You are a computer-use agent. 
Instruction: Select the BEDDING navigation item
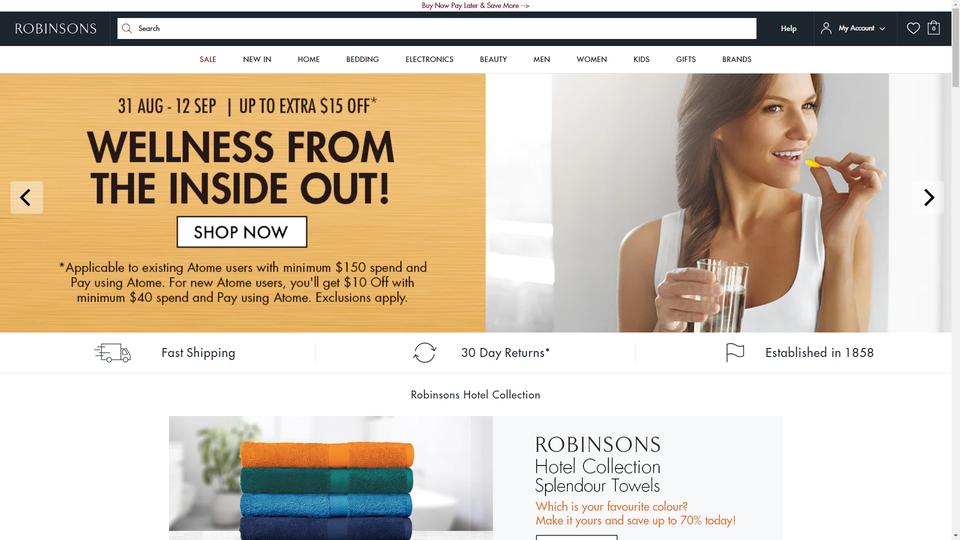click(362, 59)
